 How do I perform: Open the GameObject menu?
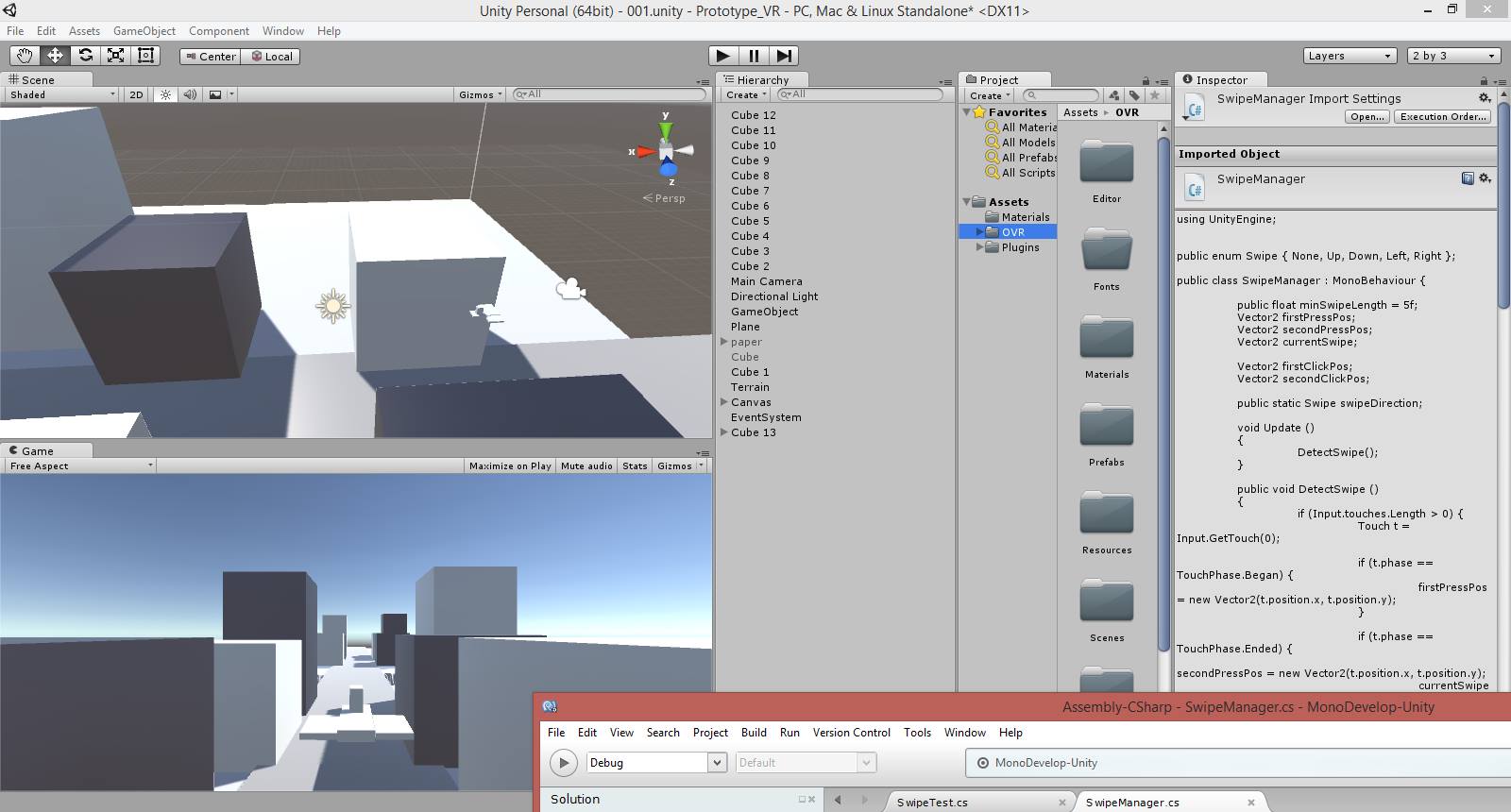(x=144, y=31)
